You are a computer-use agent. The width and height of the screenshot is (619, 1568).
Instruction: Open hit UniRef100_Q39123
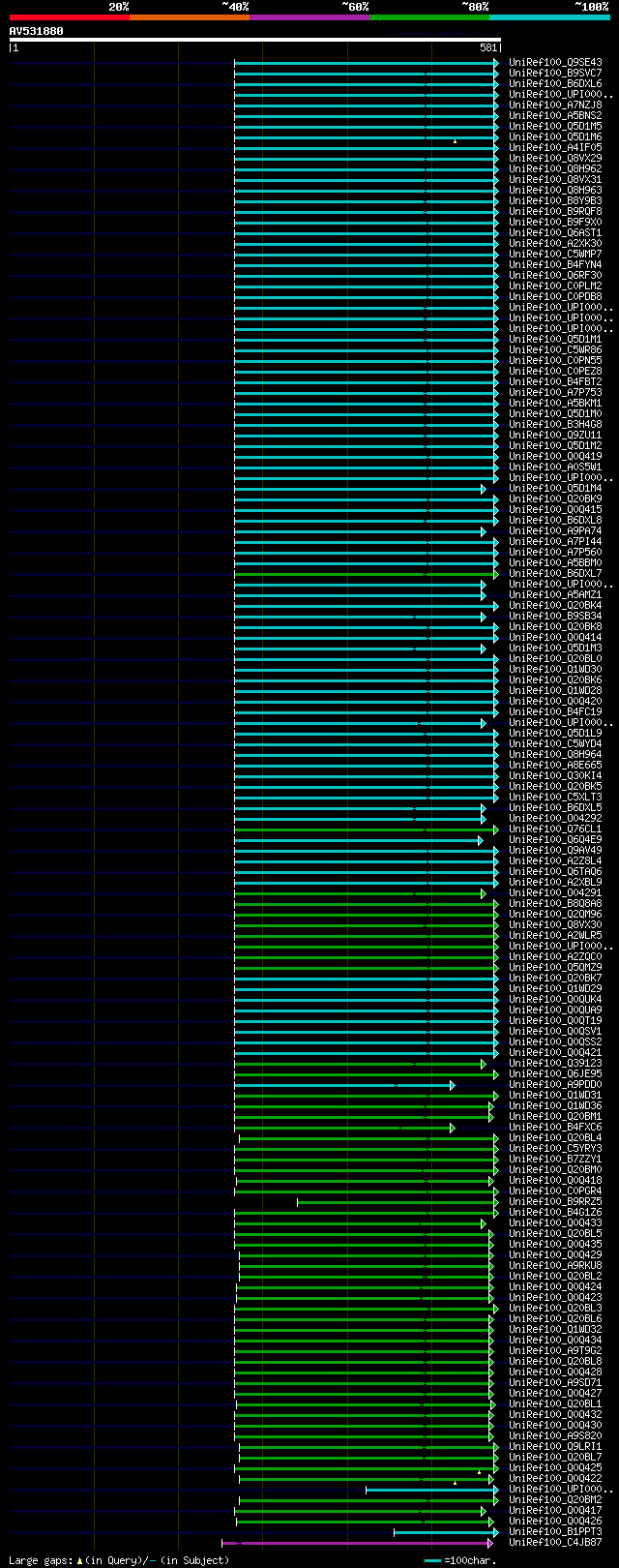pos(555,1064)
